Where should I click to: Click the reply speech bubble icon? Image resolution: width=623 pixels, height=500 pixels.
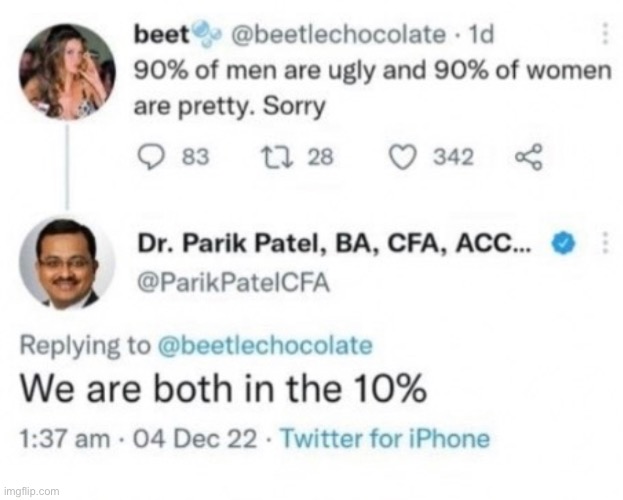(x=151, y=157)
